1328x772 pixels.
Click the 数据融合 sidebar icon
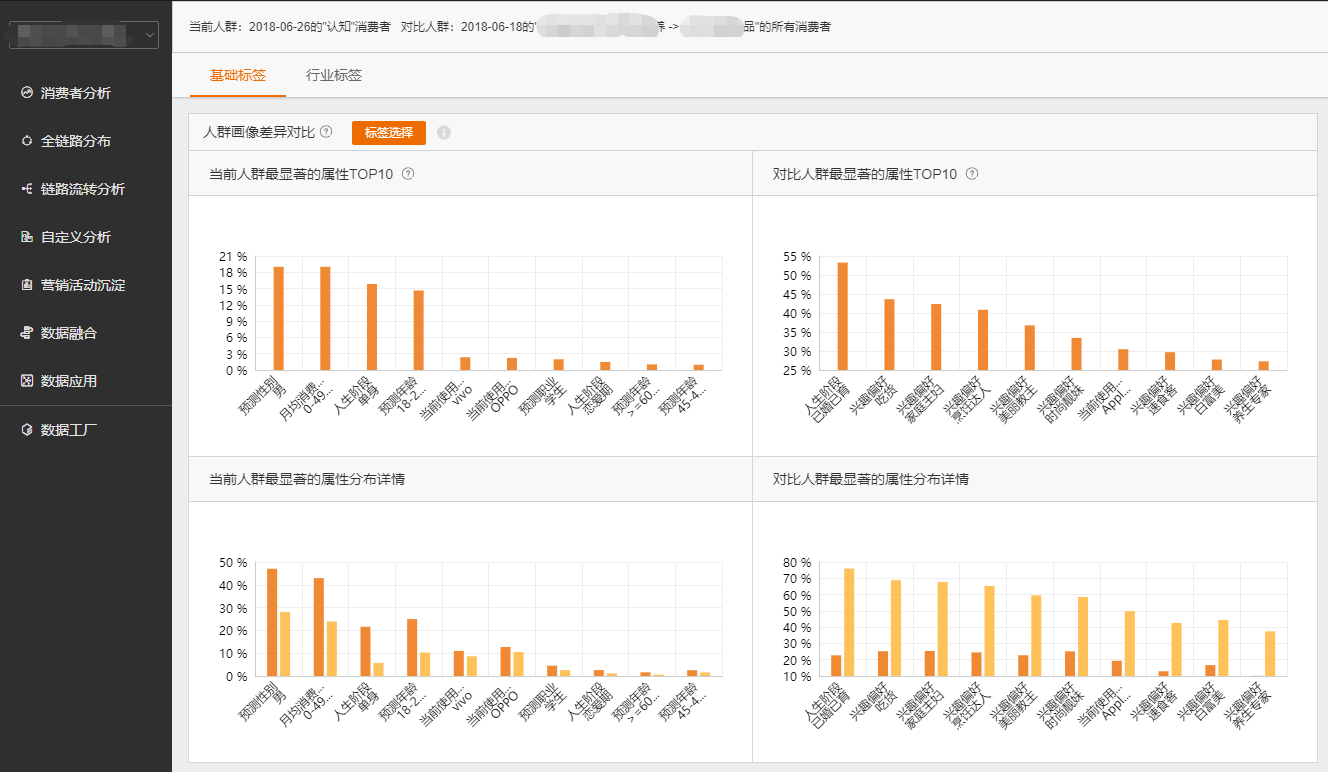(27, 333)
